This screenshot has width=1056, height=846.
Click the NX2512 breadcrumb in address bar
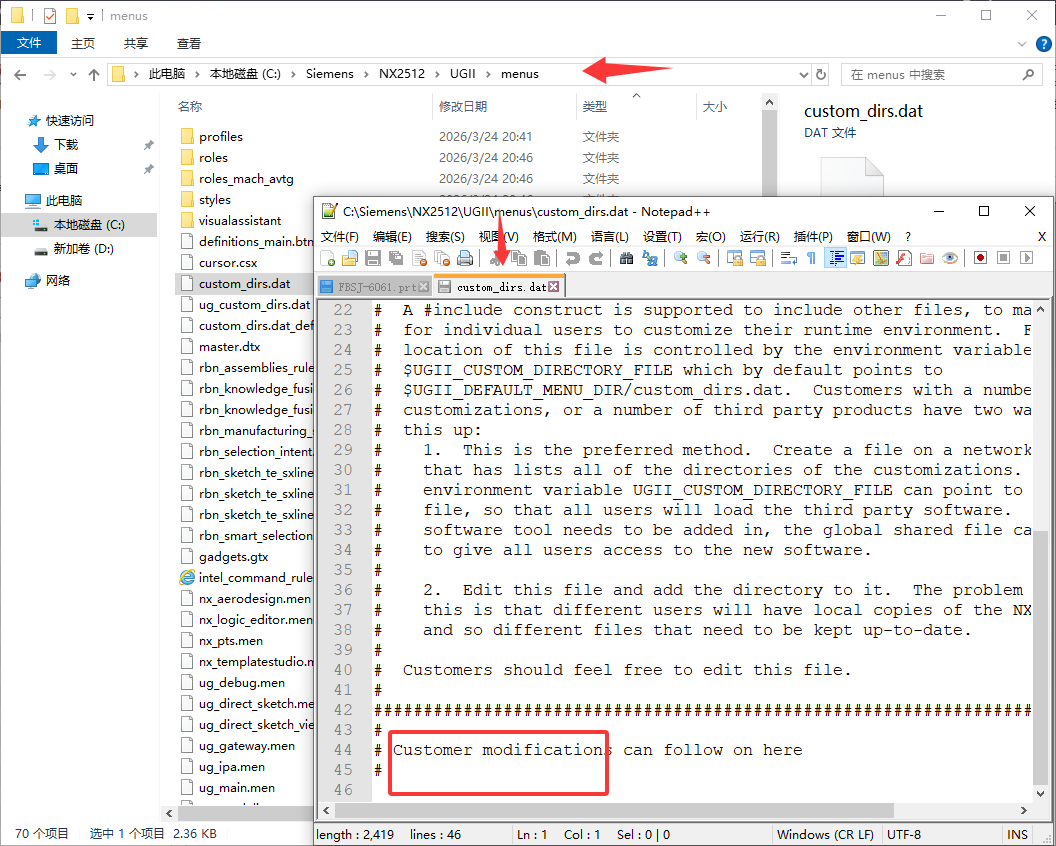(401, 74)
